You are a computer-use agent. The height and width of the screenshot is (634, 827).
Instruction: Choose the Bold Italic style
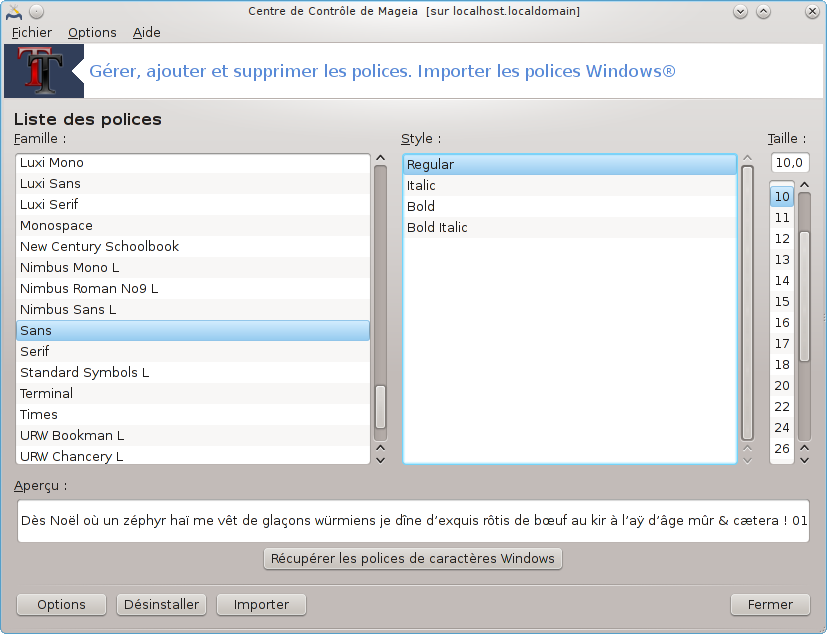tap(570, 228)
